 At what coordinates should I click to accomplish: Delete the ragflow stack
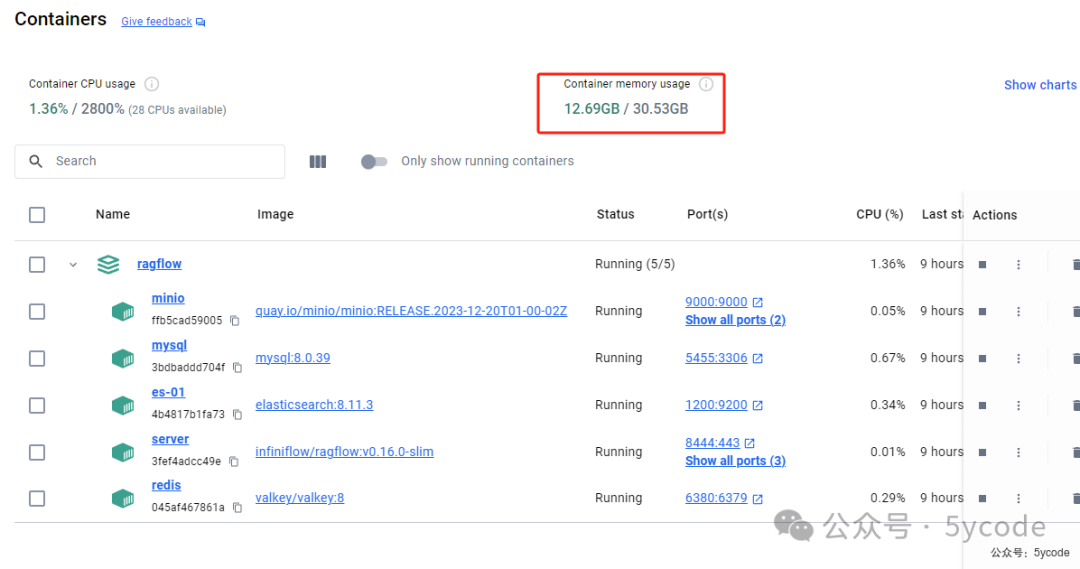[1075, 264]
